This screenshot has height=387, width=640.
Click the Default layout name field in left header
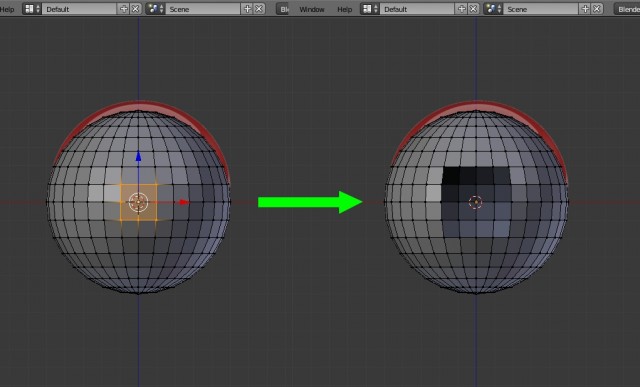80,9
